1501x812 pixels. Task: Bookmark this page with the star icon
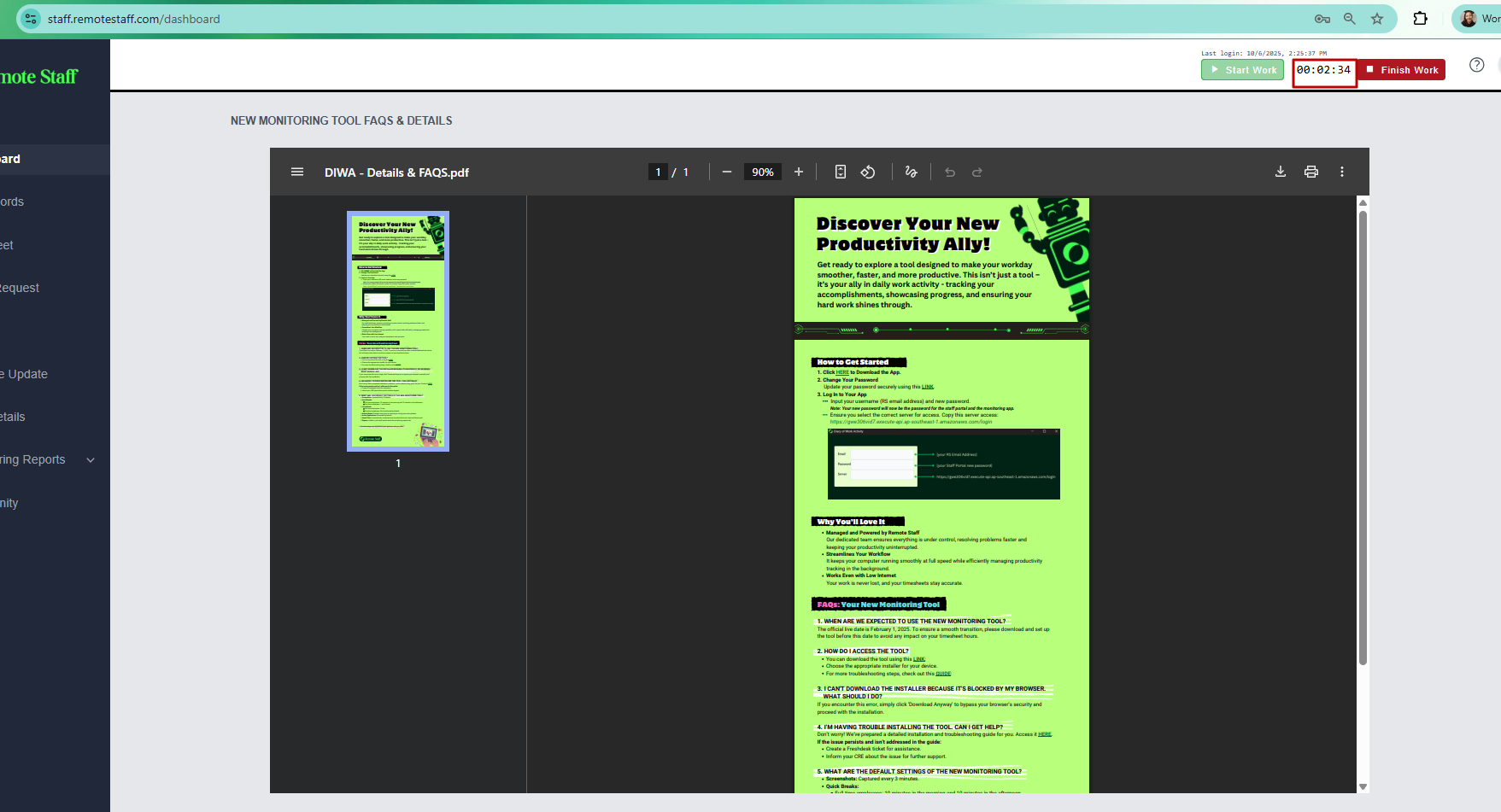pos(1377,19)
